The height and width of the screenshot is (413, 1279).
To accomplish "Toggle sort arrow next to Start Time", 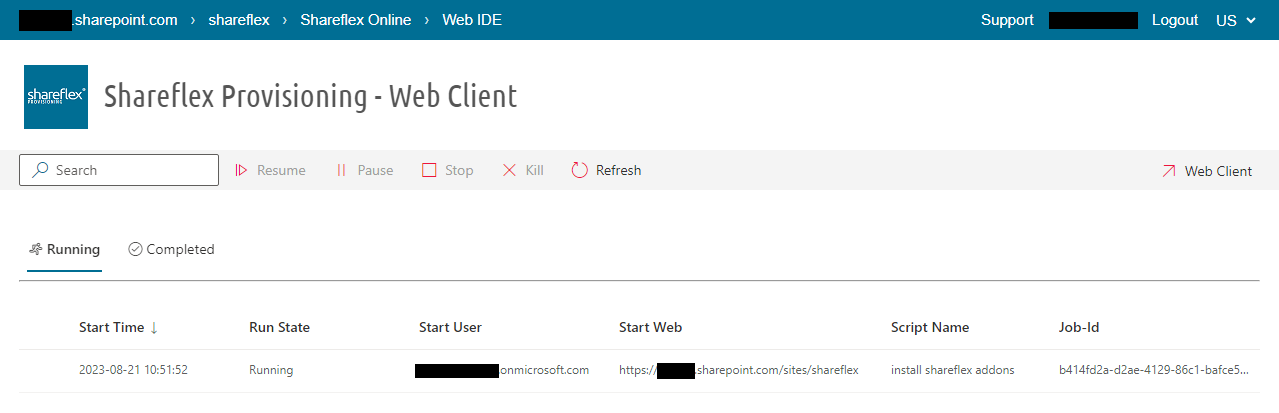I will 154,327.
